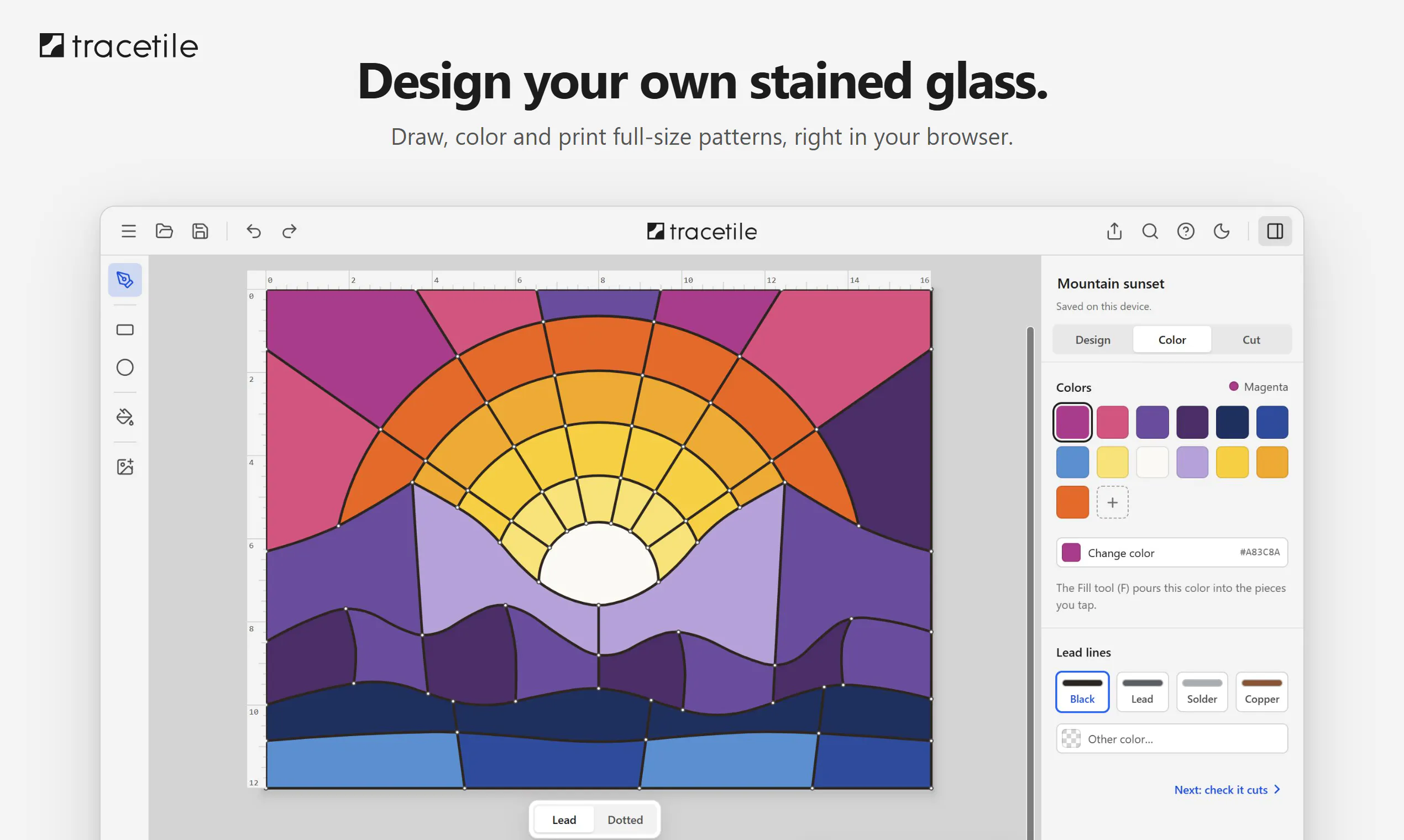Viewport: 1404px width, 840px height.
Task: Click the tracetile logo at page top-left
Action: pyautogui.click(x=119, y=46)
